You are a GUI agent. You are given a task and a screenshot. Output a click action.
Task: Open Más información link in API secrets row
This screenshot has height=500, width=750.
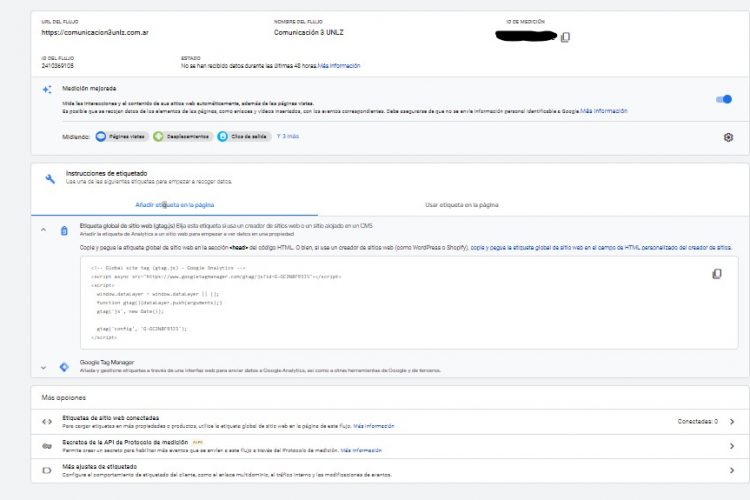(361, 450)
